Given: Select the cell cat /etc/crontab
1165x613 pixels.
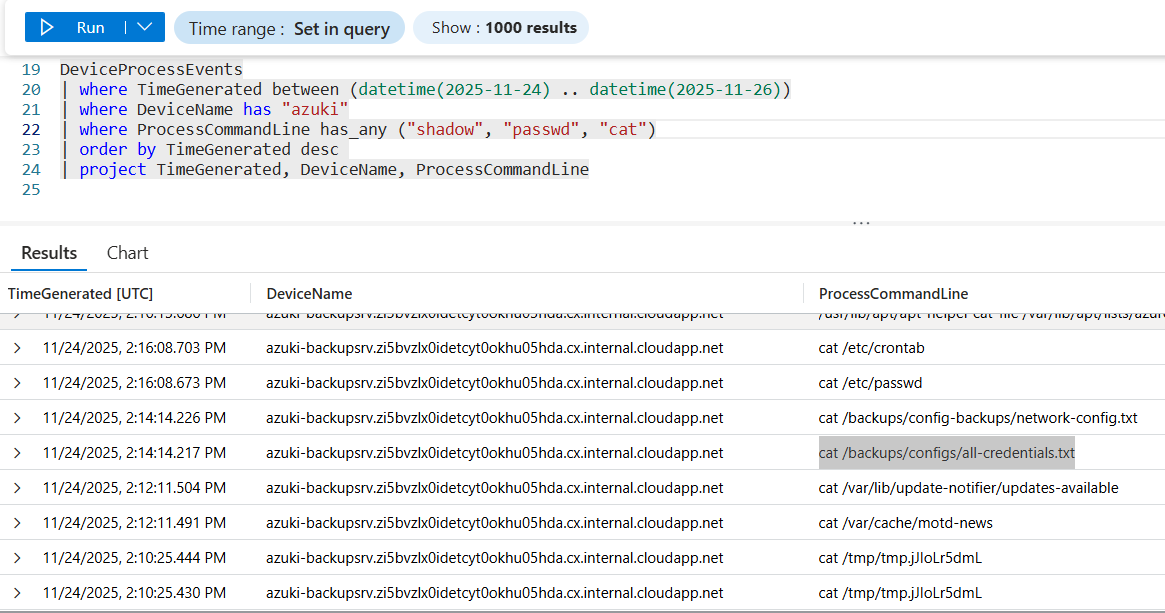Looking at the screenshot, I should [x=872, y=348].
